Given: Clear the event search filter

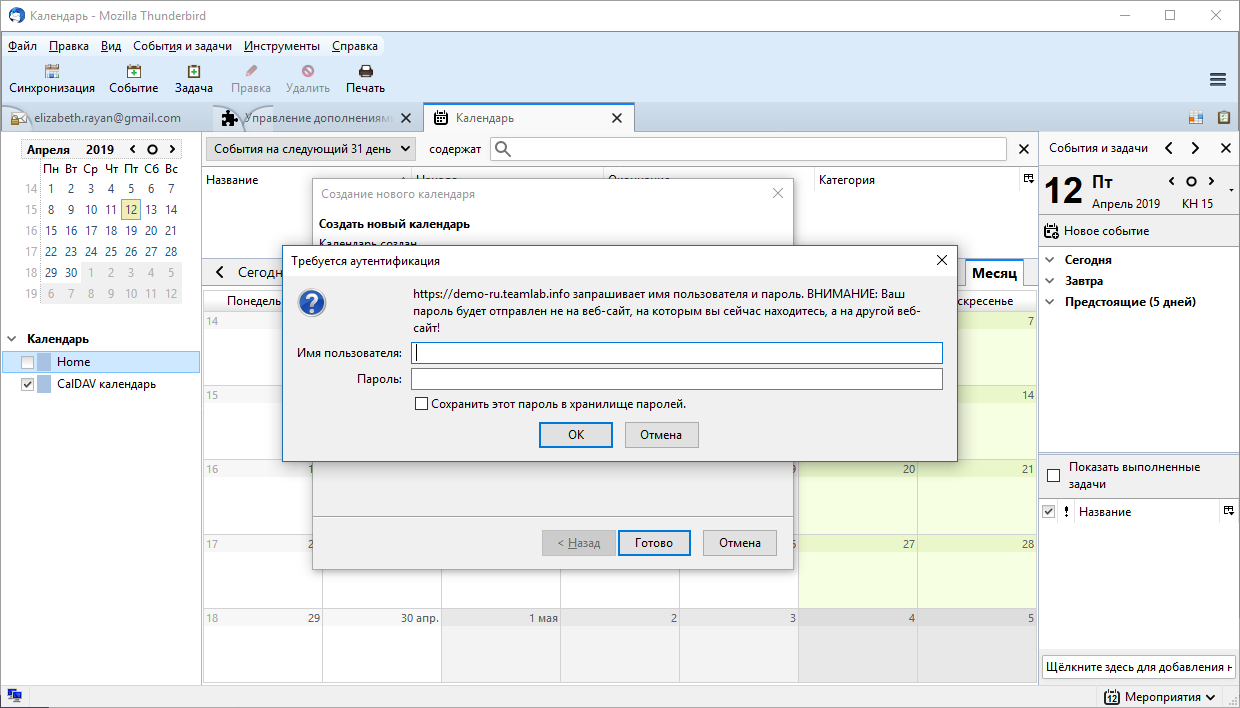Looking at the screenshot, I should [1023, 149].
